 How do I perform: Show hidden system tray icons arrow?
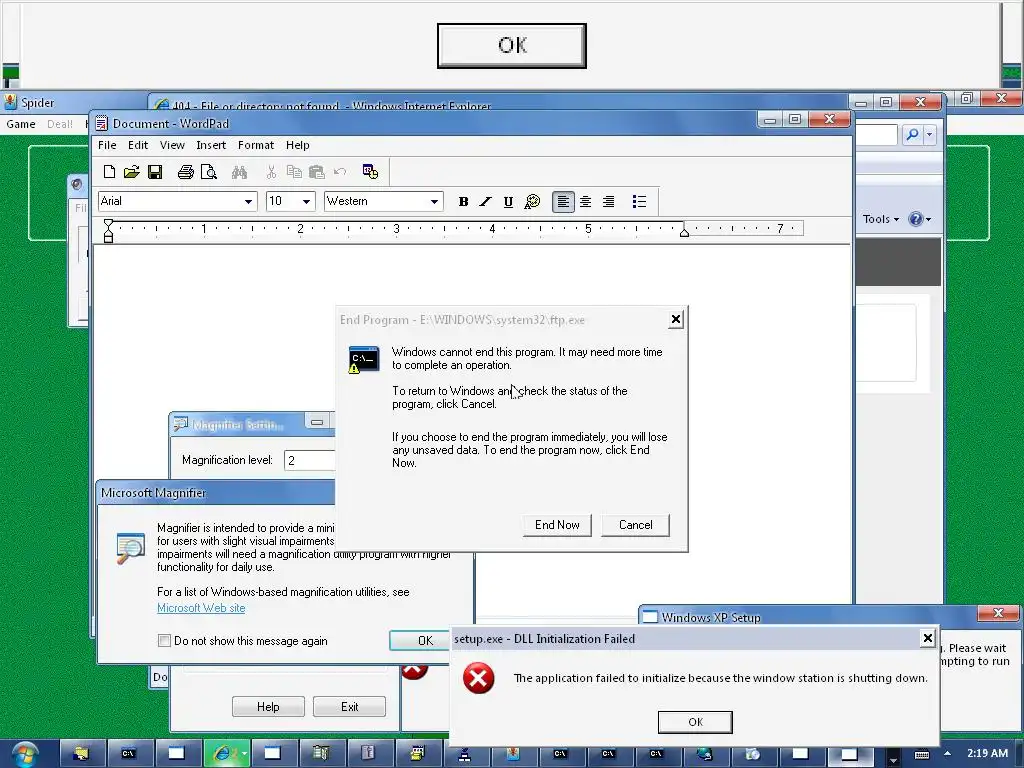click(x=948, y=754)
